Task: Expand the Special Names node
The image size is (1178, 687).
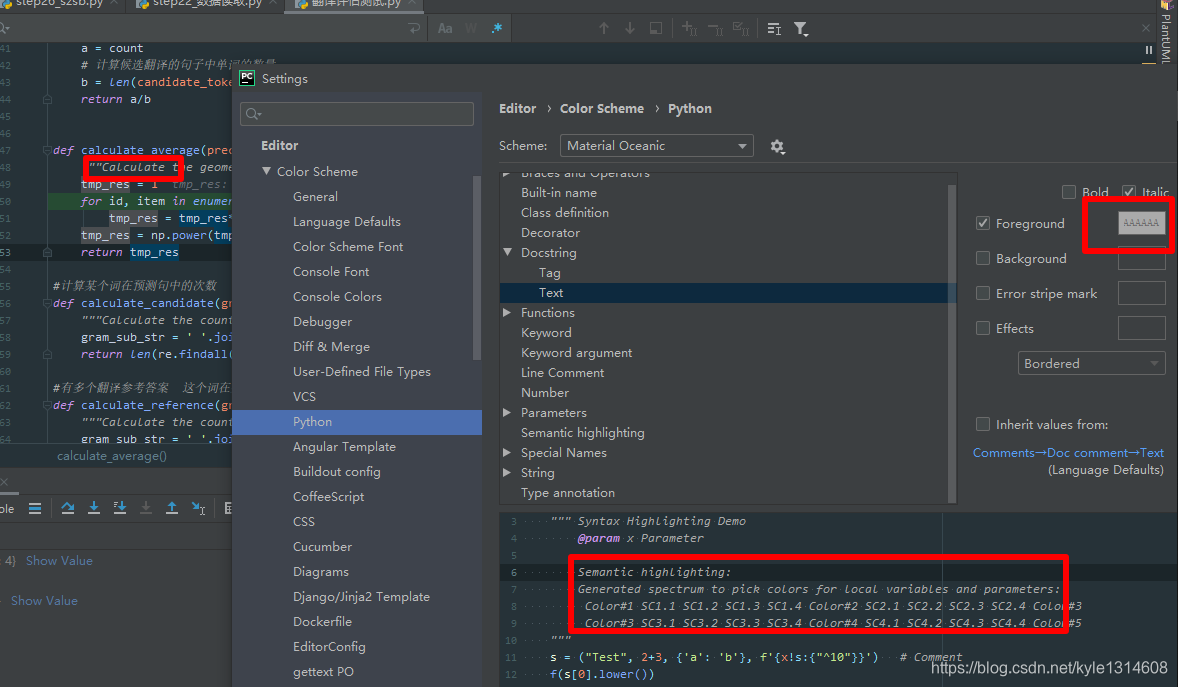Action: point(507,452)
